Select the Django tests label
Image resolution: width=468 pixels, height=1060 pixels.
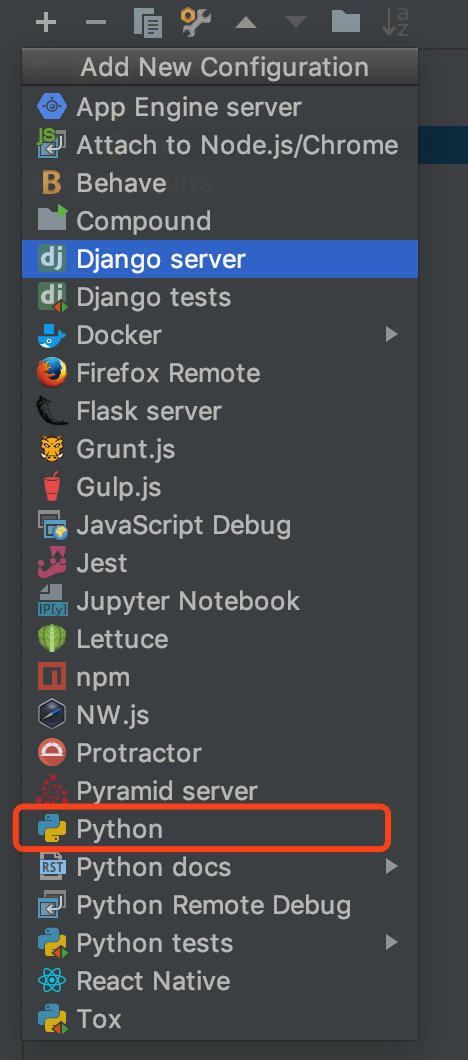click(x=154, y=298)
